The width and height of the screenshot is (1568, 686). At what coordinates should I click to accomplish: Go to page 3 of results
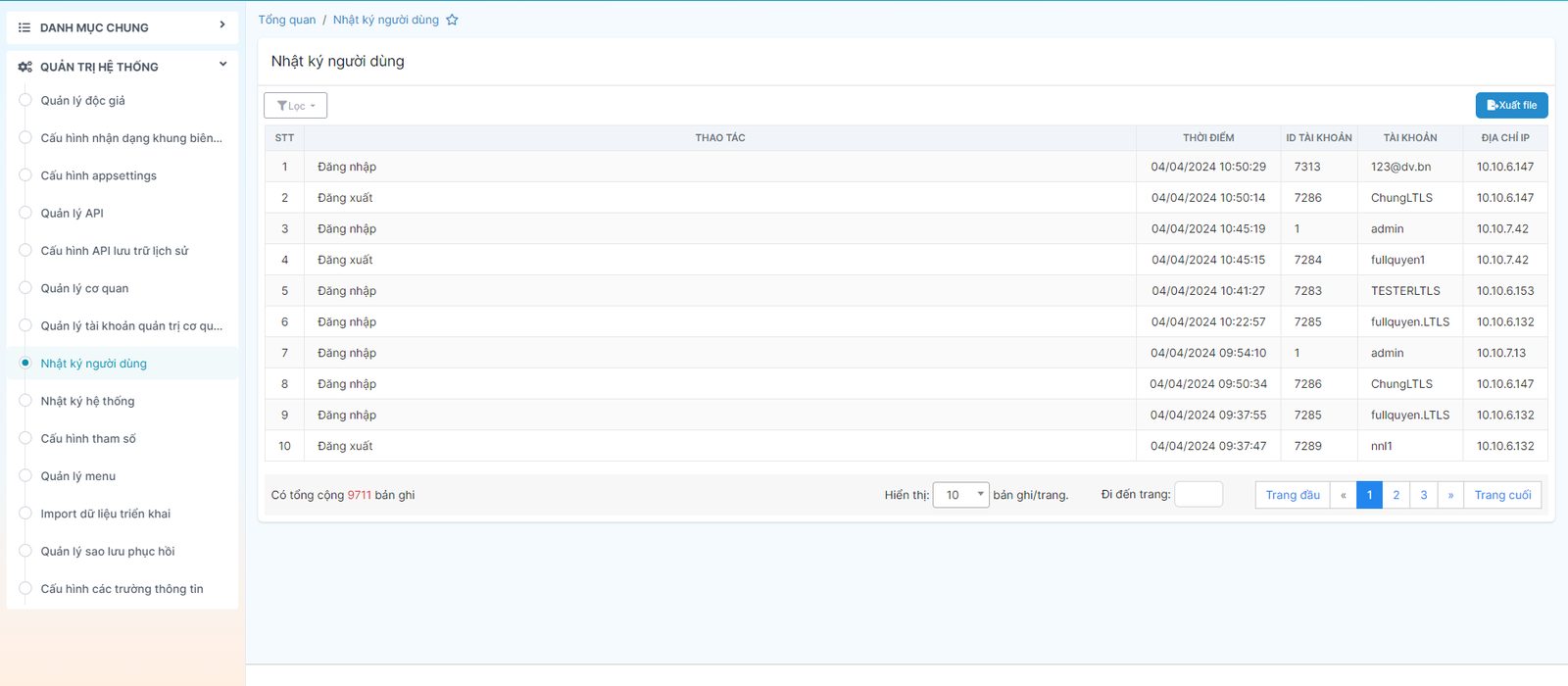[x=1424, y=495]
